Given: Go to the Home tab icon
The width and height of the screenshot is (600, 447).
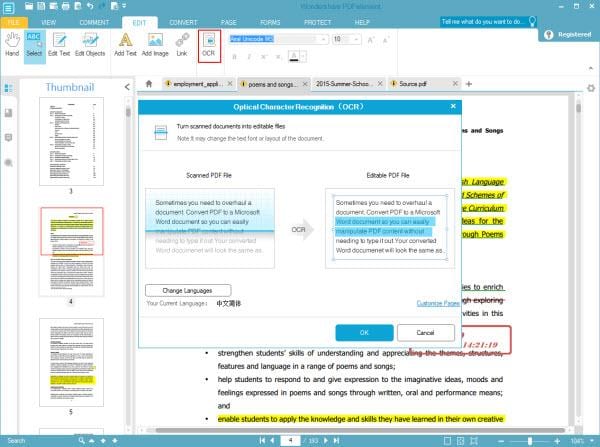Looking at the screenshot, I should [x=149, y=83].
